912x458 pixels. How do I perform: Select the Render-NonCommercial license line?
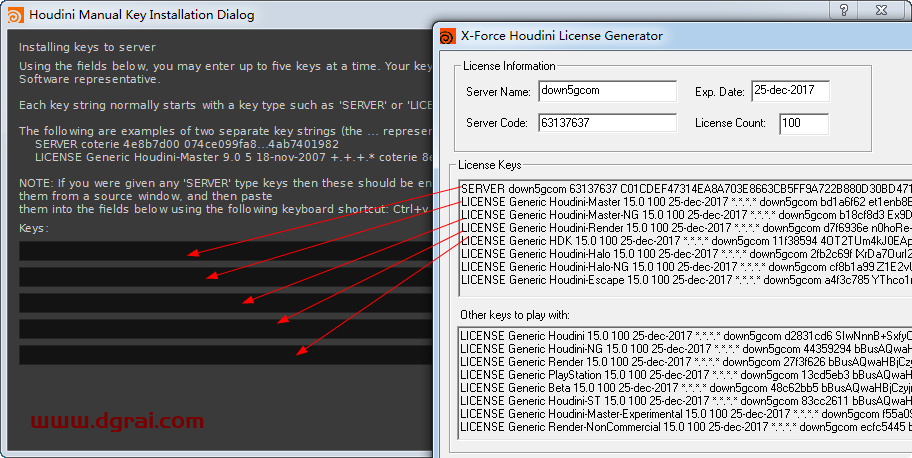click(686, 427)
